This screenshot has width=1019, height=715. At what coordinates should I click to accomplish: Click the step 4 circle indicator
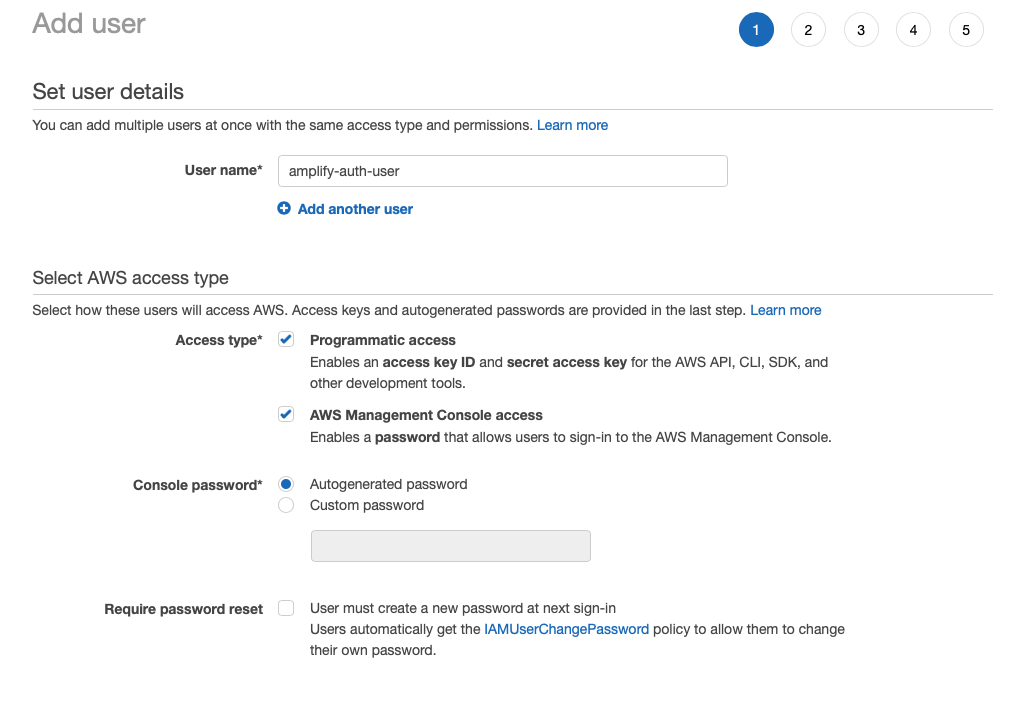pyautogui.click(x=913, y=29)
